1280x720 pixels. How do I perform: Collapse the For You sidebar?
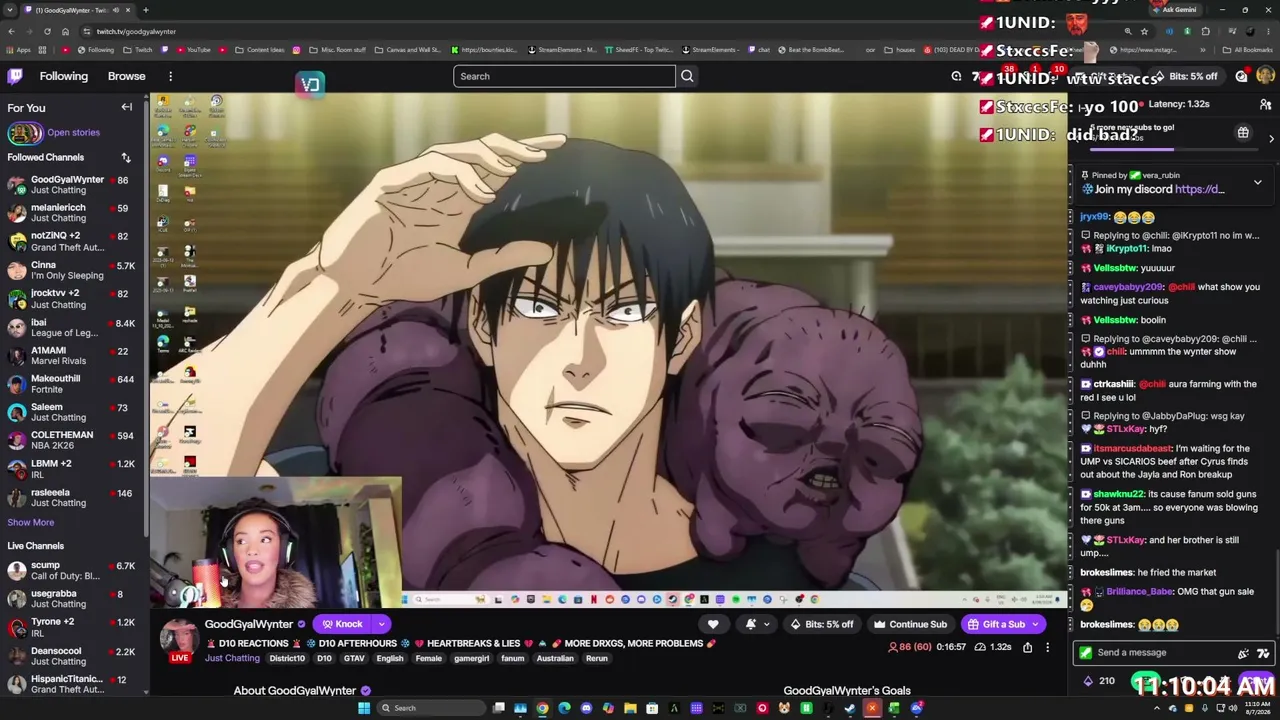pyautogui.click(x=127, y=107)
